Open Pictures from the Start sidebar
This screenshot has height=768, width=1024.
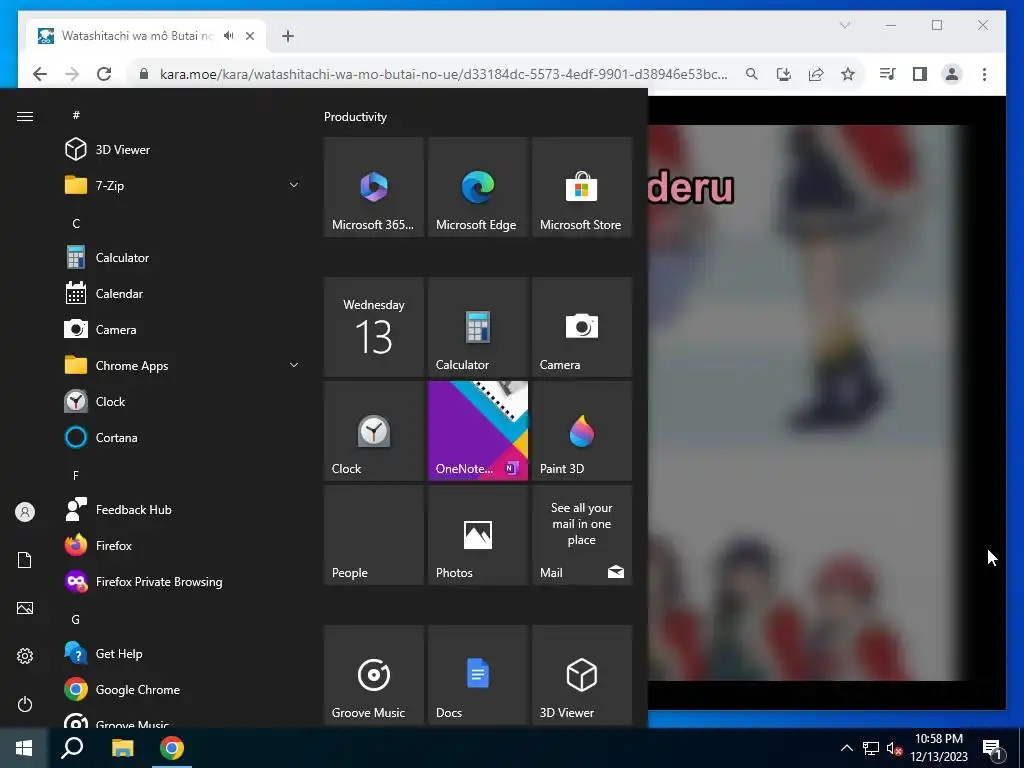pos(25,608)
